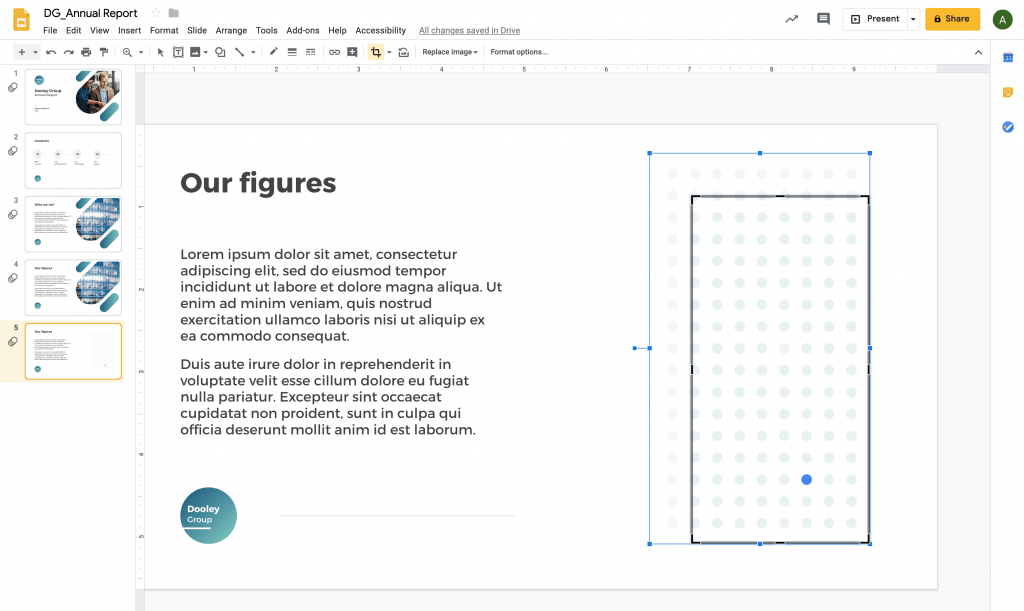The width and height of the screenshot is (1024, 611).
Task: Click the crop image tool
Action: pos(375,52)
